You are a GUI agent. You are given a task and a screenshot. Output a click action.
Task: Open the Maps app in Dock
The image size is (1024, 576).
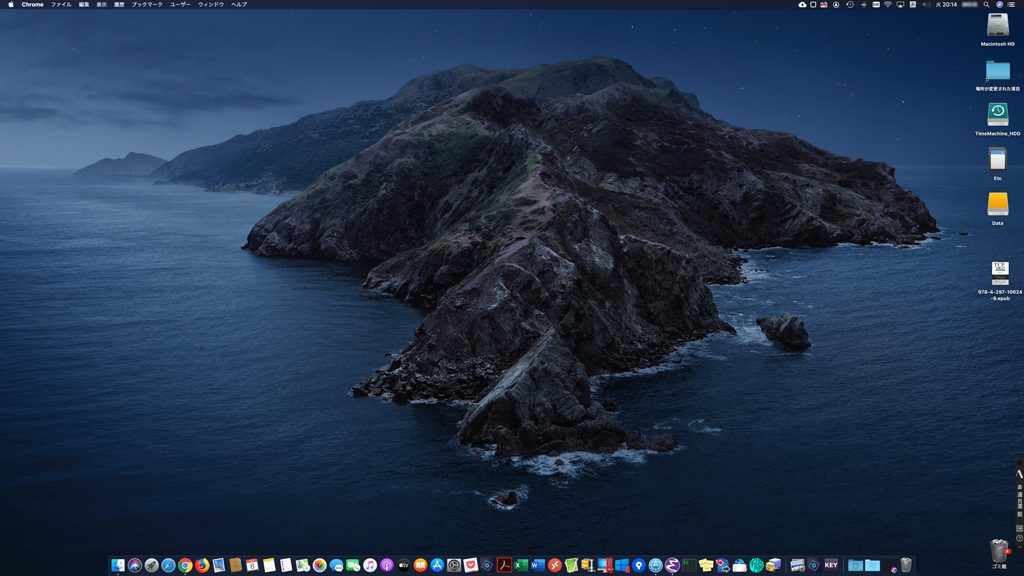302,565
